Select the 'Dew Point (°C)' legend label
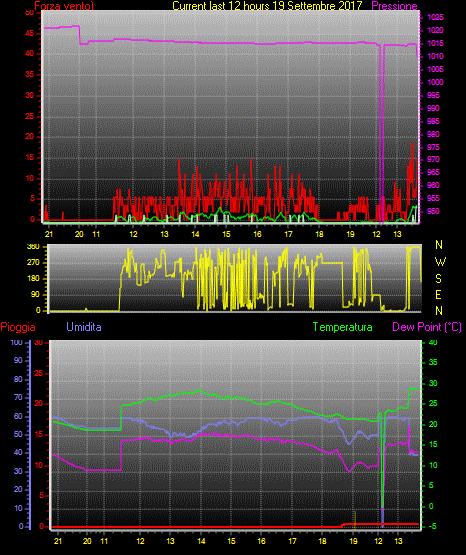The height and width of the screenshot is (555, 466). click(427, 327)
